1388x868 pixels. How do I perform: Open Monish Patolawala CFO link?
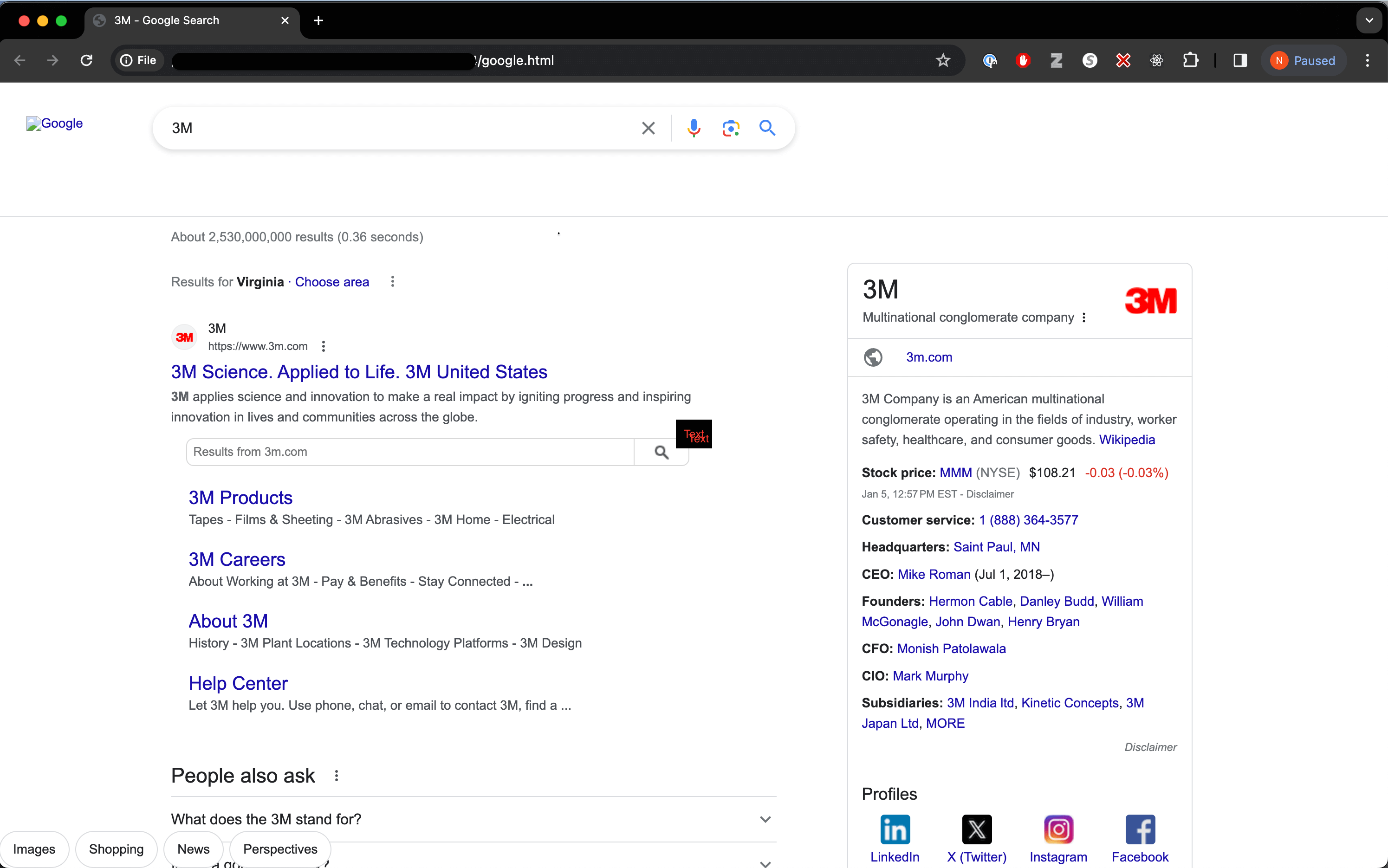click(951, 649)
